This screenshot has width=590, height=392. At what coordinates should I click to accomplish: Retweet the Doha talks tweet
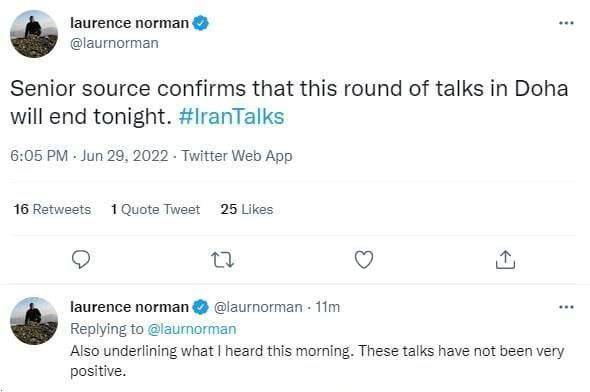[222, 260]
